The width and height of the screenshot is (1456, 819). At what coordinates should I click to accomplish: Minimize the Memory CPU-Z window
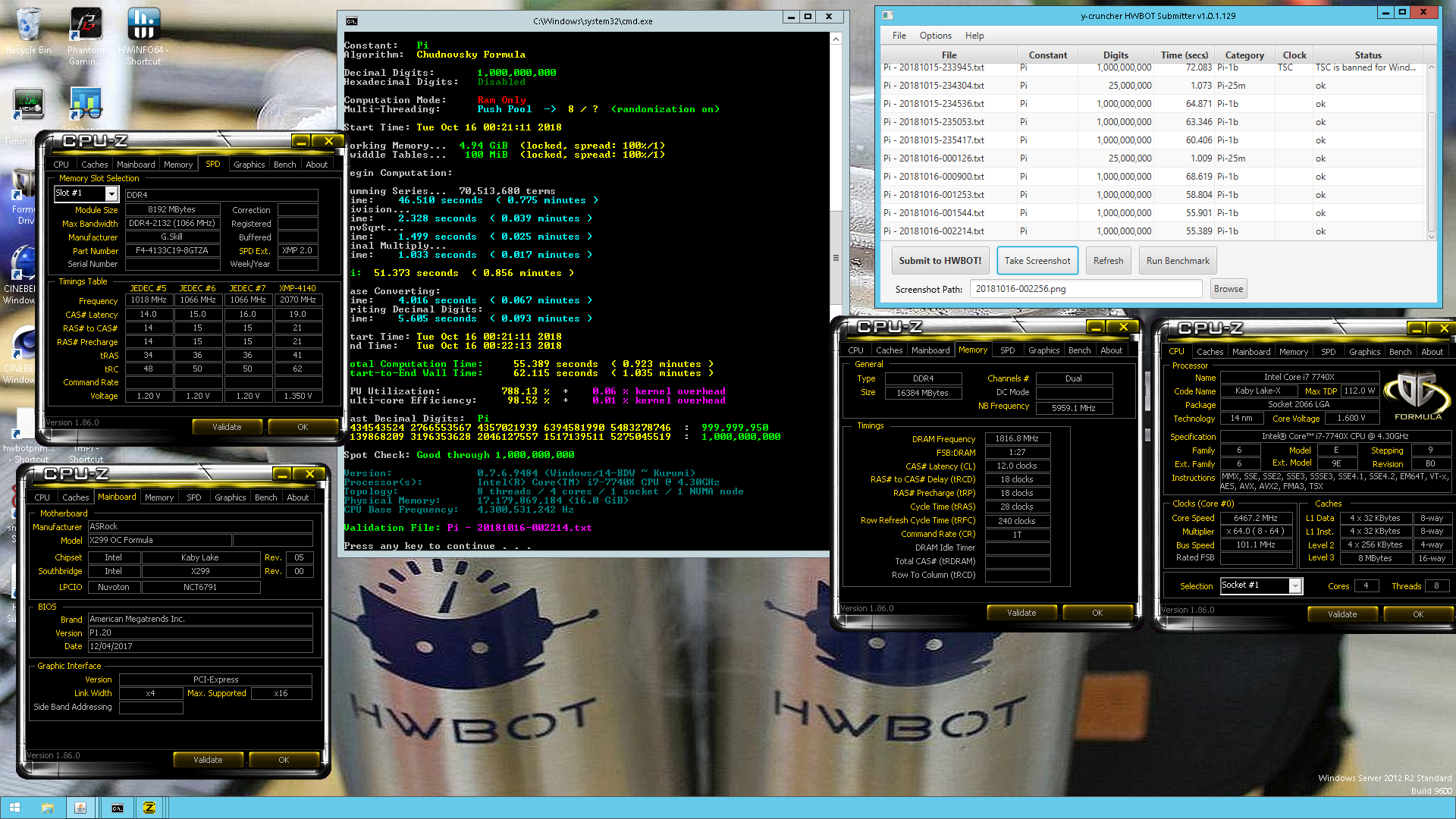[1096, 327]
